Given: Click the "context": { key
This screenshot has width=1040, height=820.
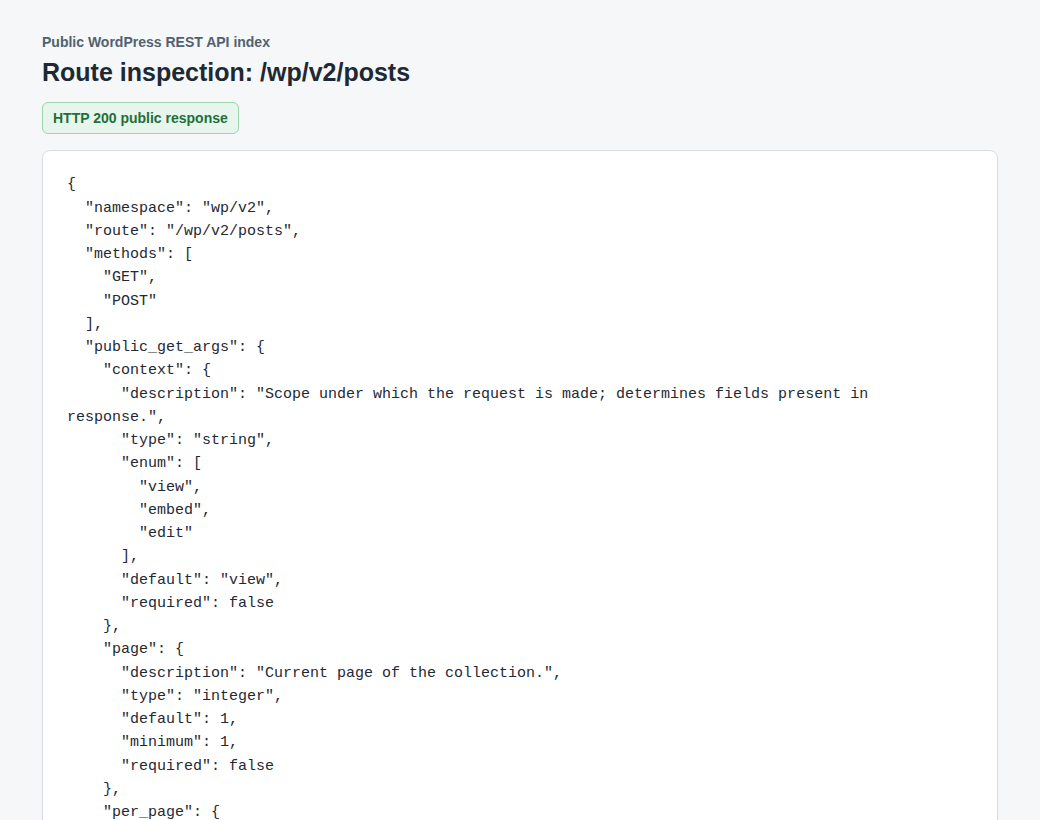Looking at the screenshot, I should 157,370.
